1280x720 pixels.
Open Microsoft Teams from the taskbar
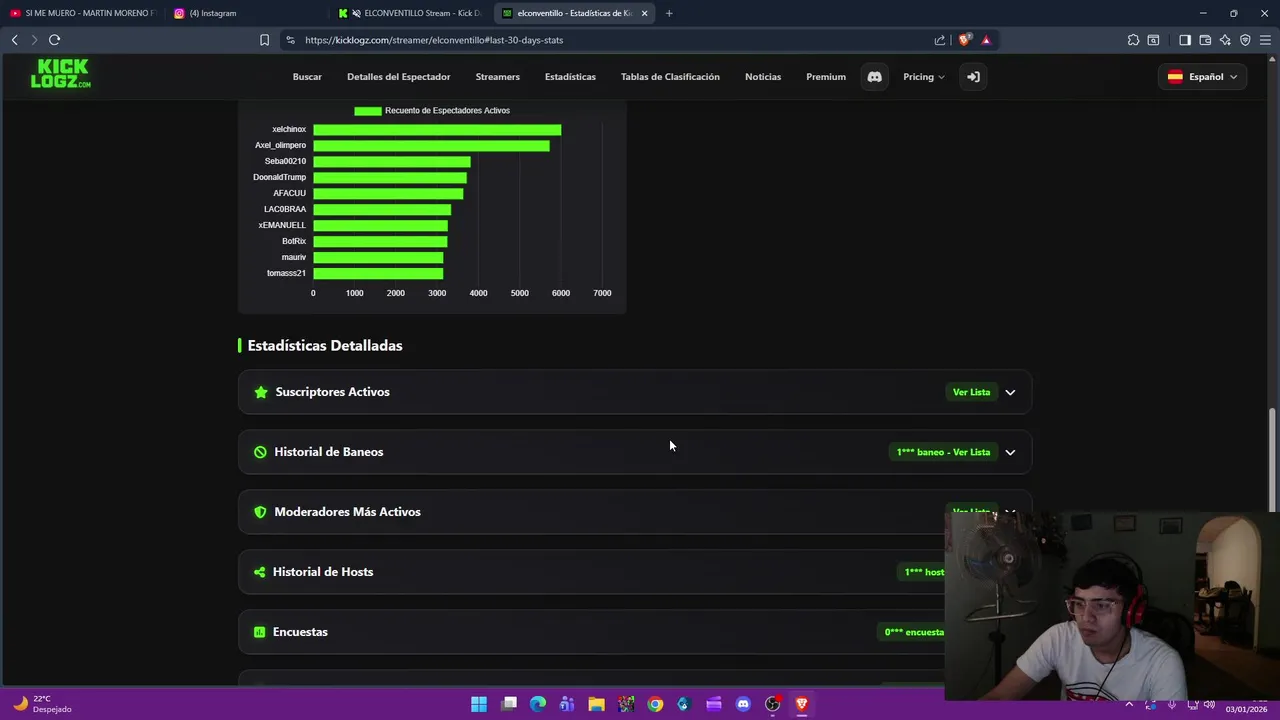point(567,704)
